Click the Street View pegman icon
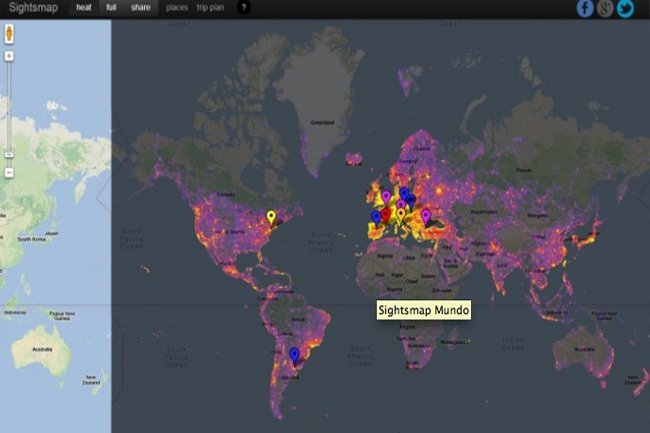Image resolution: width=650 pixels, height=433 pixels. tap(9, 34)
